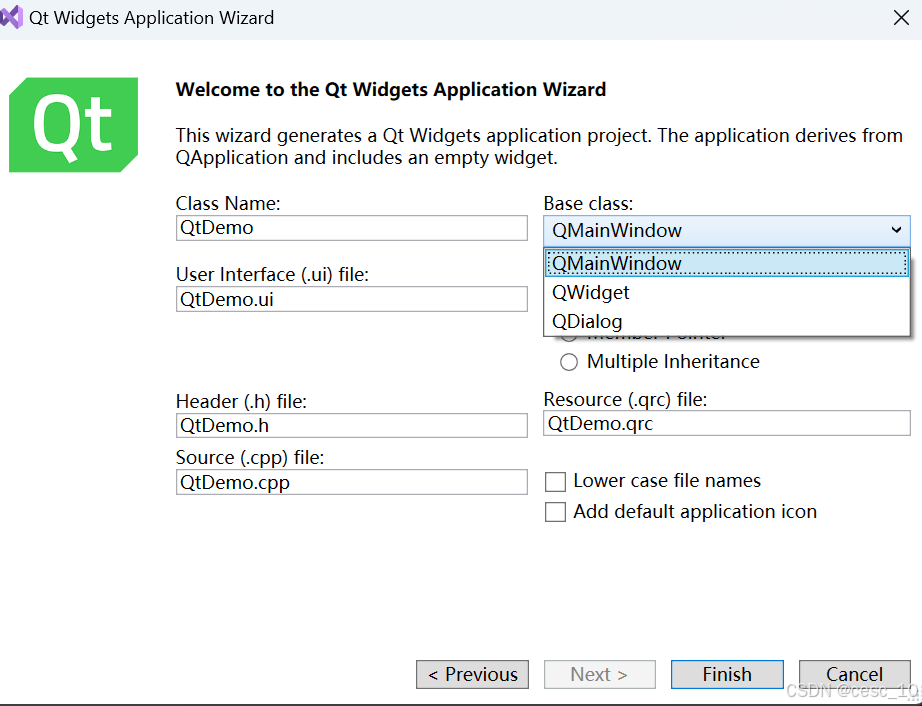The height and width of the screenshot is (706, 922).
Task: Choose QWidget from the dropdown list
Action: pyautogui.click(x=727, y=292)
